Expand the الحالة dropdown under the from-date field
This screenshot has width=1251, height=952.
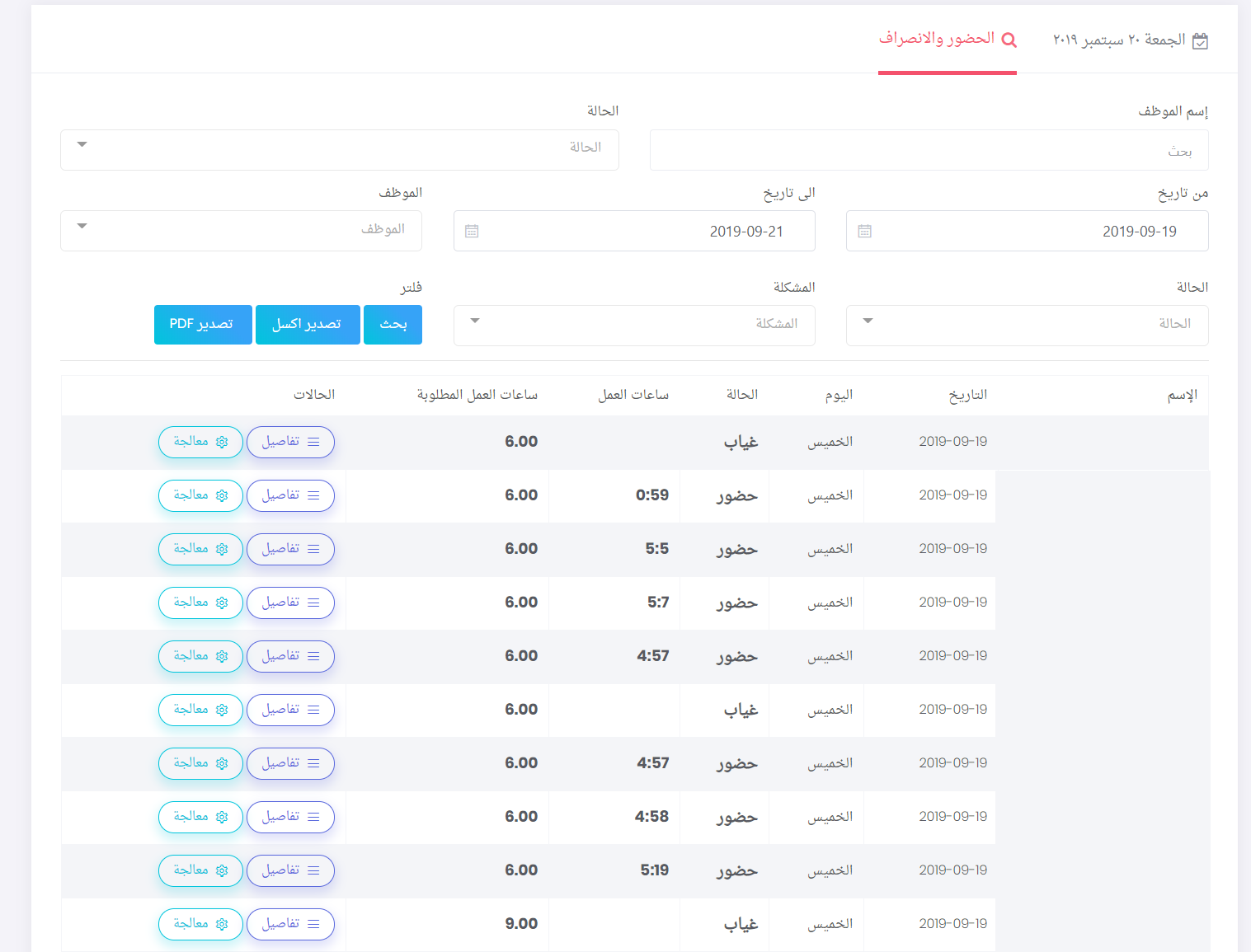(x=1027, y=326)
